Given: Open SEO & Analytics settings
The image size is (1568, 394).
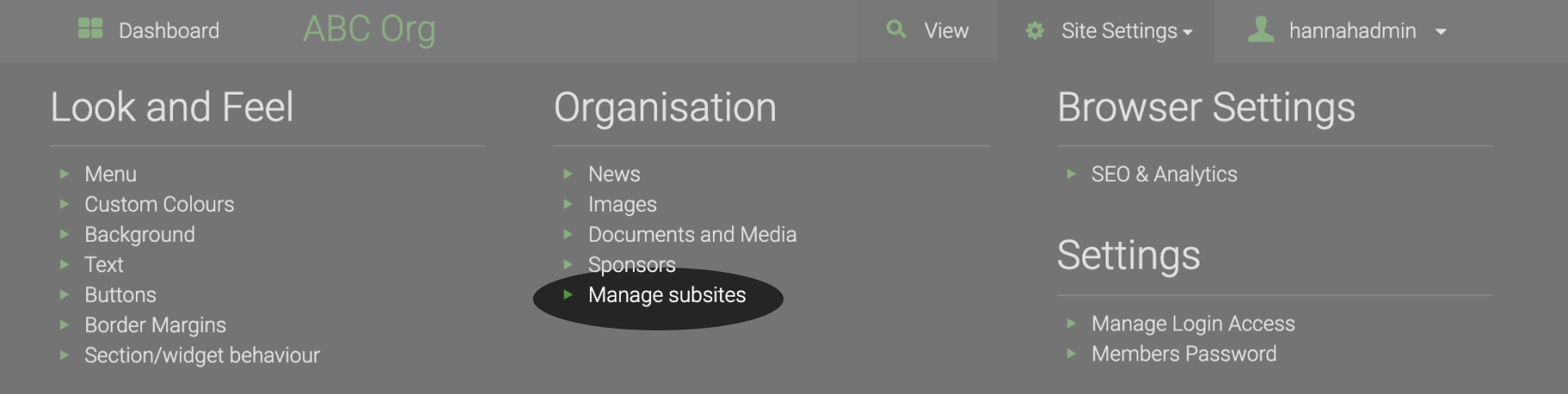Looking at the screenshot, I should click(1164, 174).
